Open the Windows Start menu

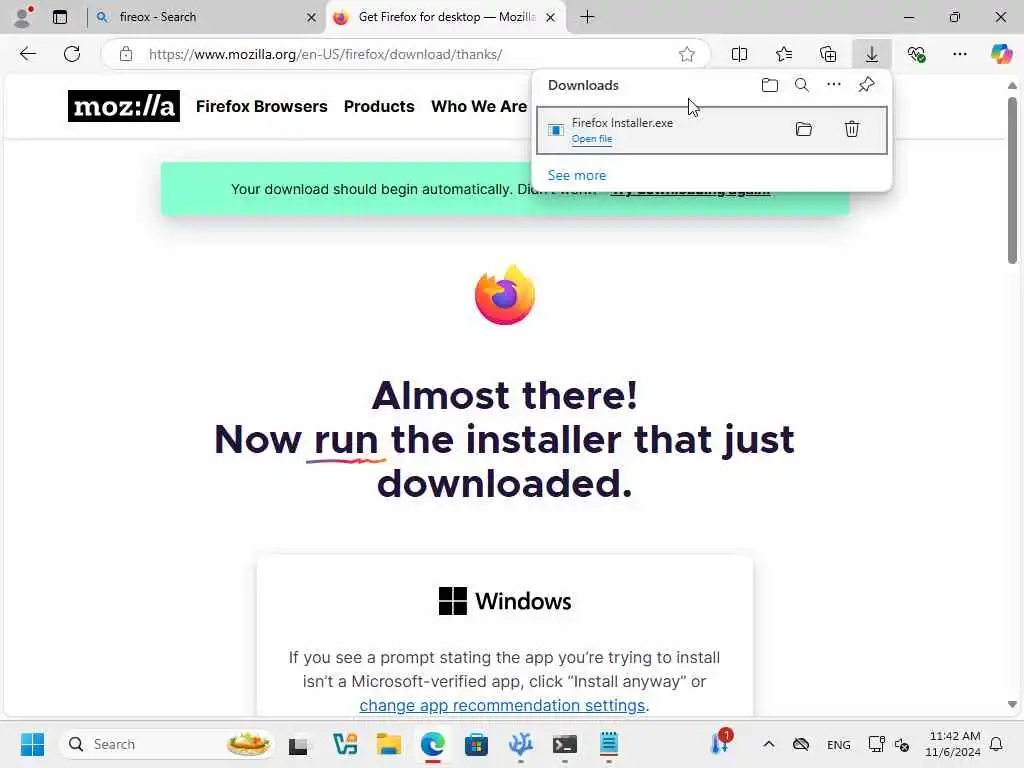pyautogui.click(x=32, y=744)
